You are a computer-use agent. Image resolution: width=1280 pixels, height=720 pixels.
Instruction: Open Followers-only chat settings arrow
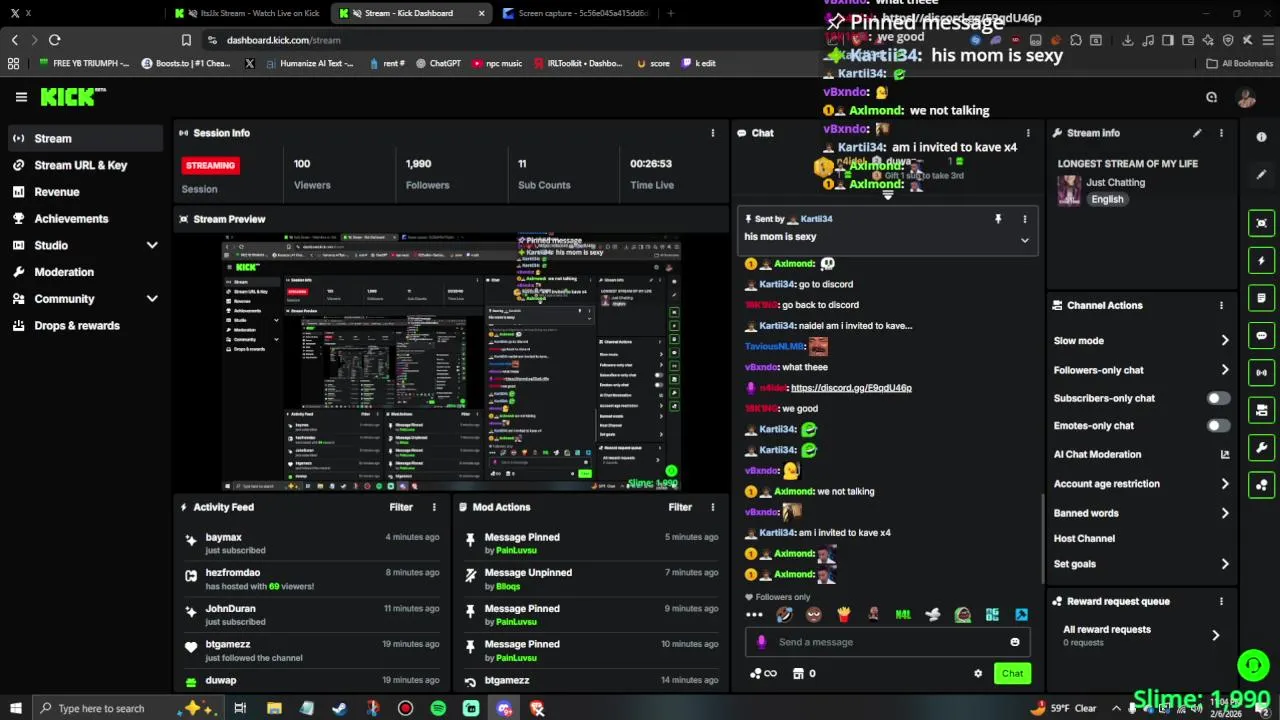point(1225,370)
